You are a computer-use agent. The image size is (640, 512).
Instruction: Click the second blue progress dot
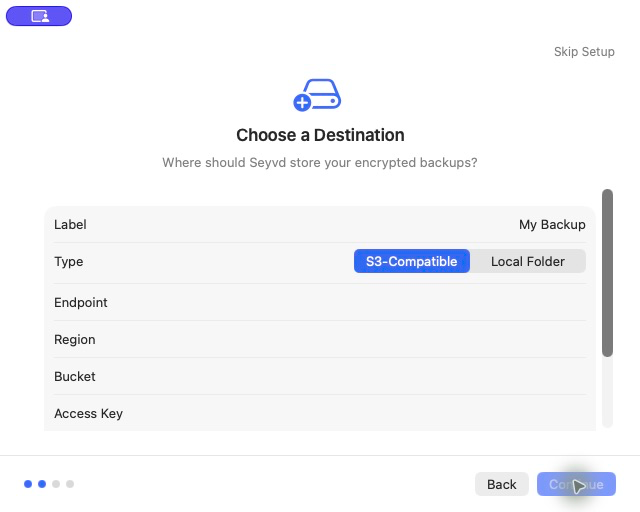click(42, 484)
